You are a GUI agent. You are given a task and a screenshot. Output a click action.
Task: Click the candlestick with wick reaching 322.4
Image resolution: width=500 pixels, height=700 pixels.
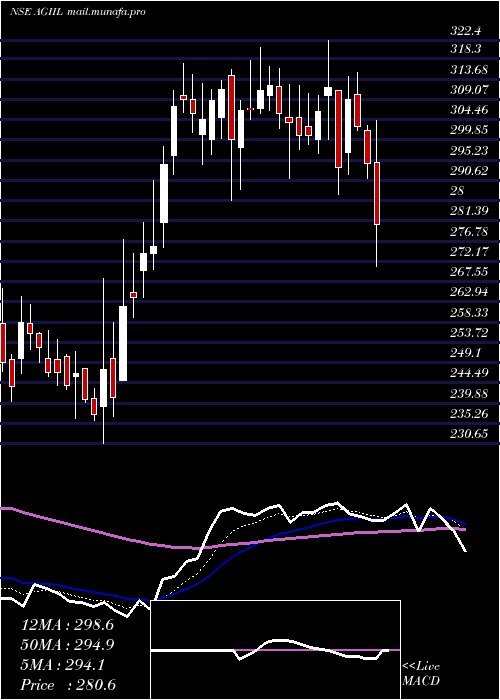pyautogui.click(x=328, y=91)
